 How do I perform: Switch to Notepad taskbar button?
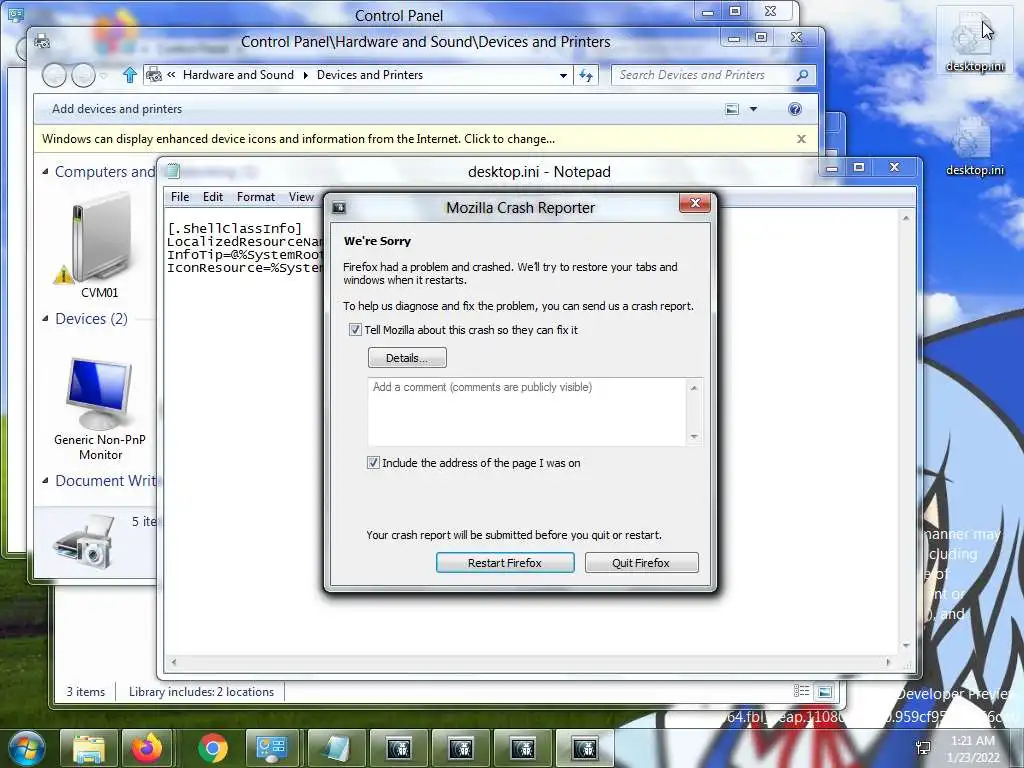point(335,748)
